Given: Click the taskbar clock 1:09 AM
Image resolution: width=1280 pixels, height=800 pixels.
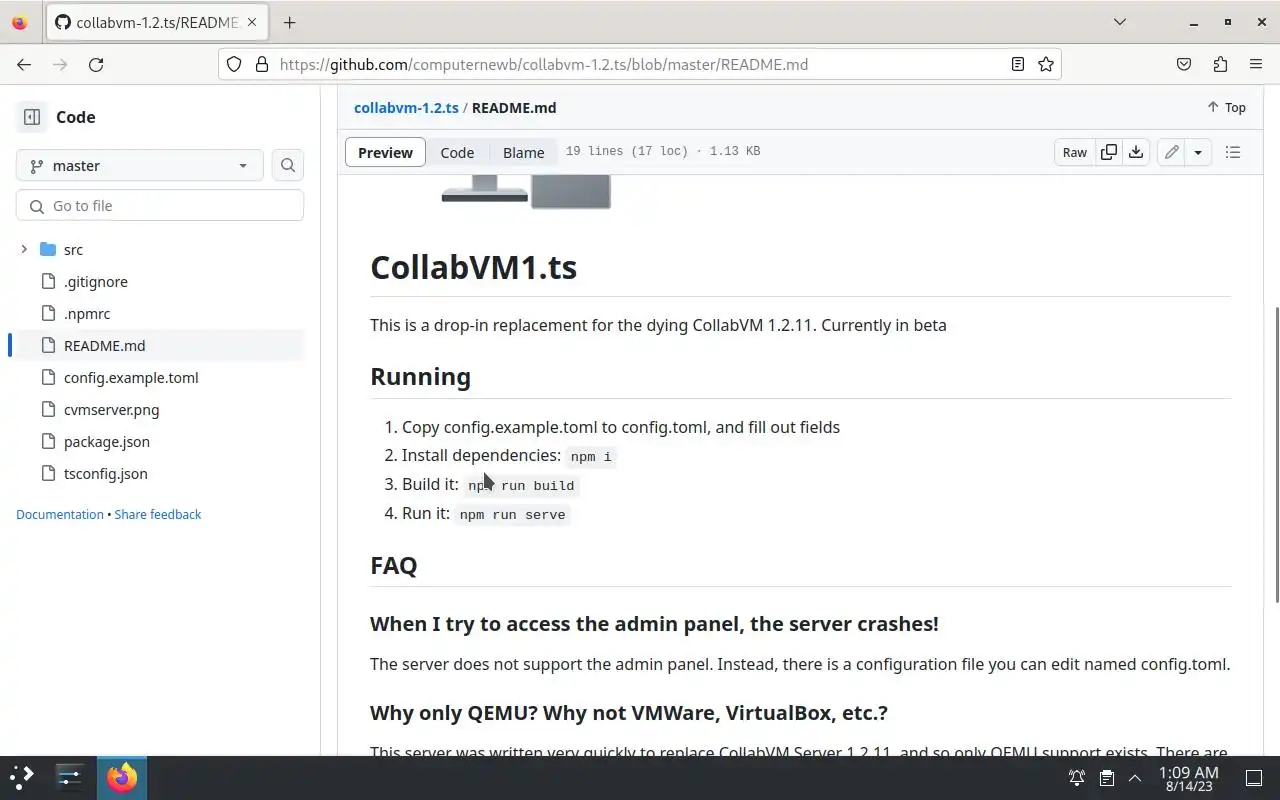Looking at the screenshot, I should (1188, 778).
